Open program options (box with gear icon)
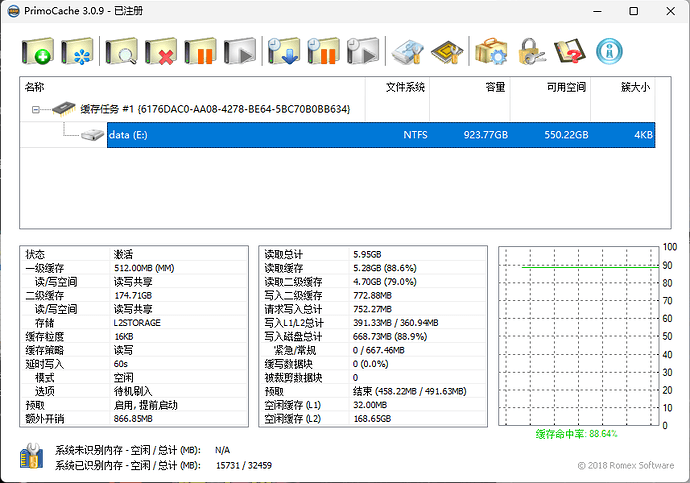This screenshot has width=690, height=483. [492, 51]
